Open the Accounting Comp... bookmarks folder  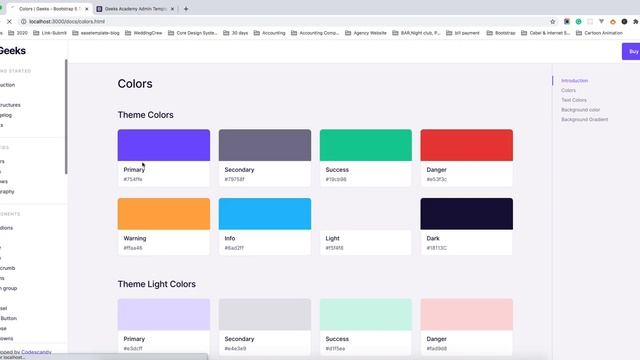pyautogui.click(x=315, y=33)
